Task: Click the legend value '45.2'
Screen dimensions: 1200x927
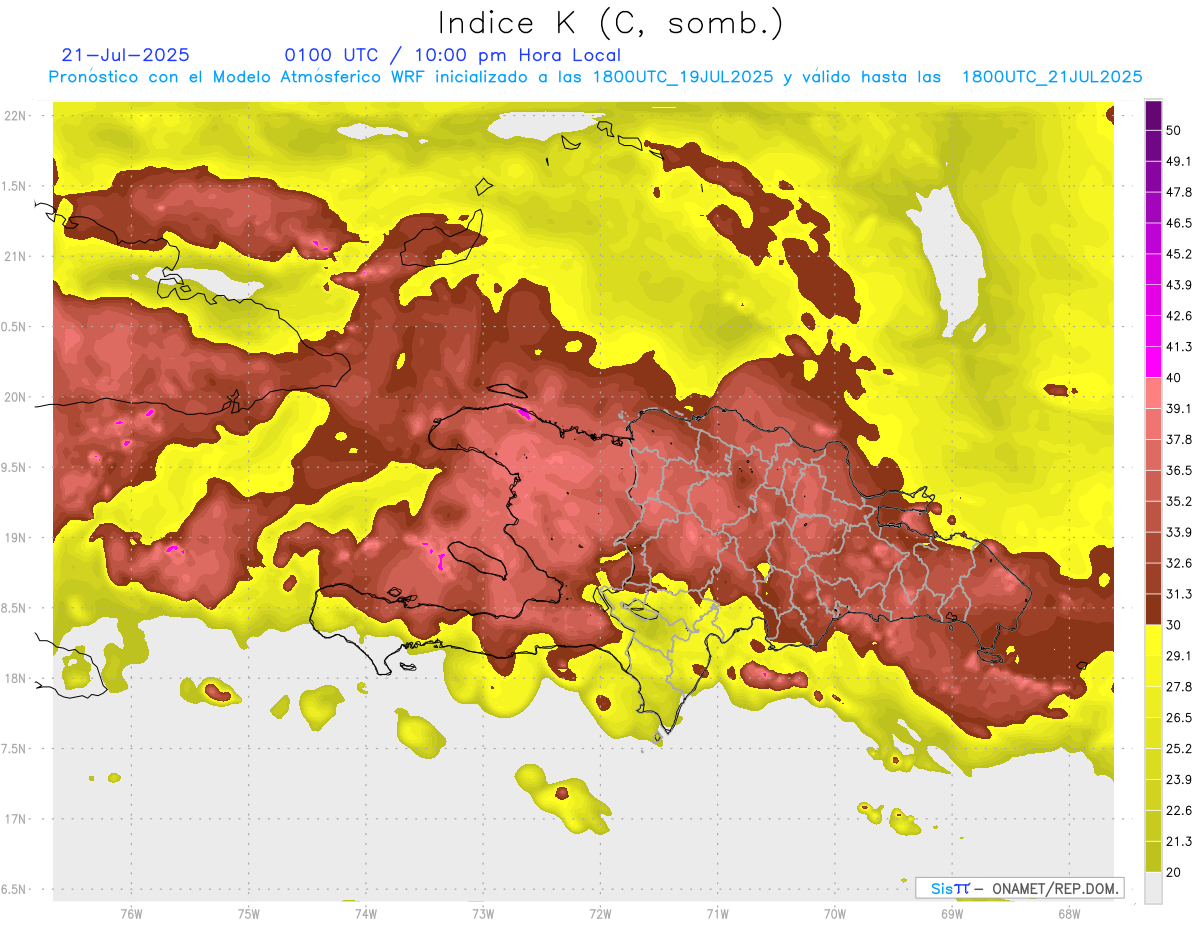Action: [x=1179, y=254]
